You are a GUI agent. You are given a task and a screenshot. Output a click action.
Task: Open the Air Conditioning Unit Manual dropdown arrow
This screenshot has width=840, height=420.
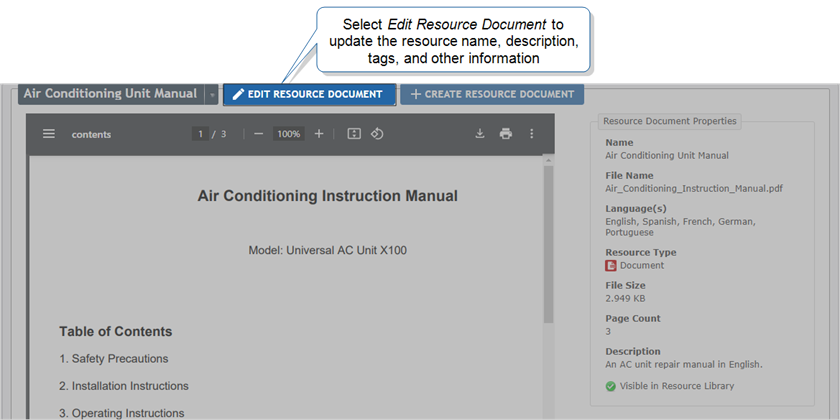click(x=212, y=94)
